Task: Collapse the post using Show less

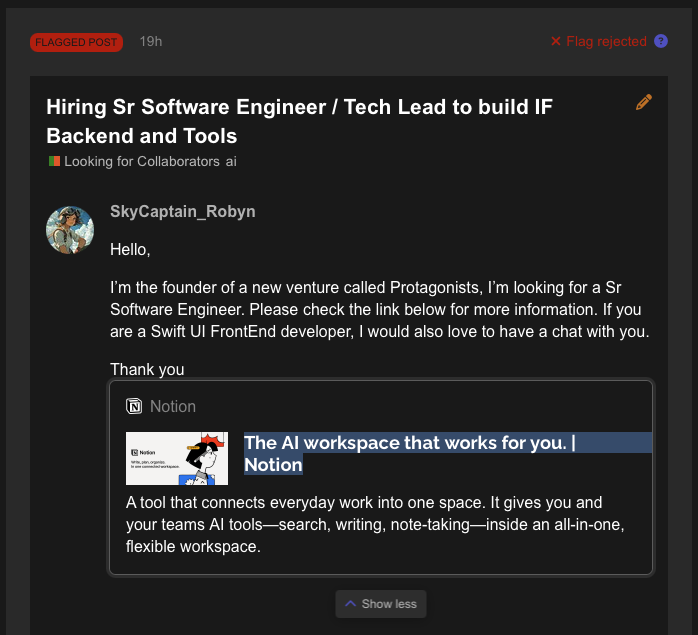Action: (381, 604)
